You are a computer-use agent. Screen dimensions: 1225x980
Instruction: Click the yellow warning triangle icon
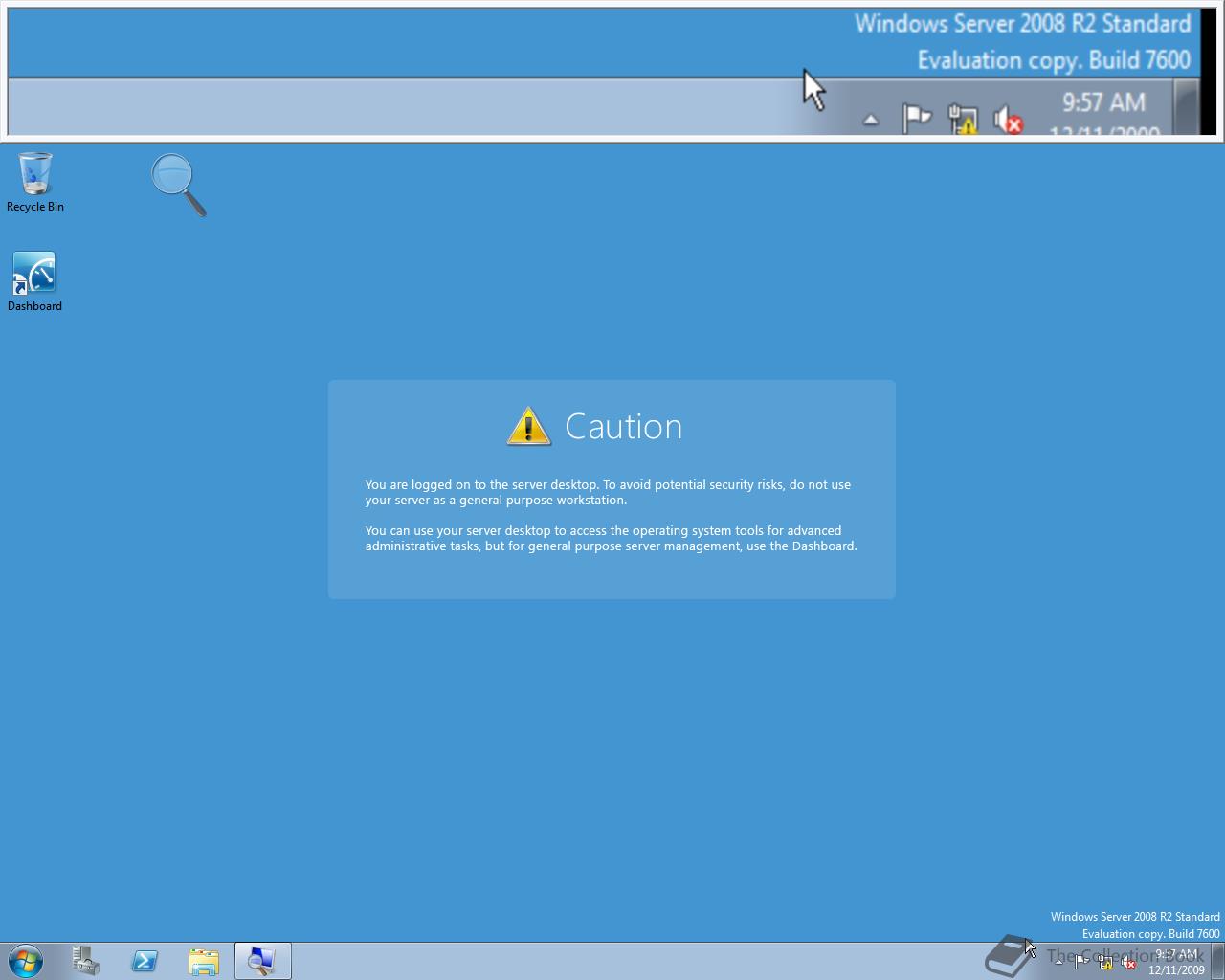point(528,426)
